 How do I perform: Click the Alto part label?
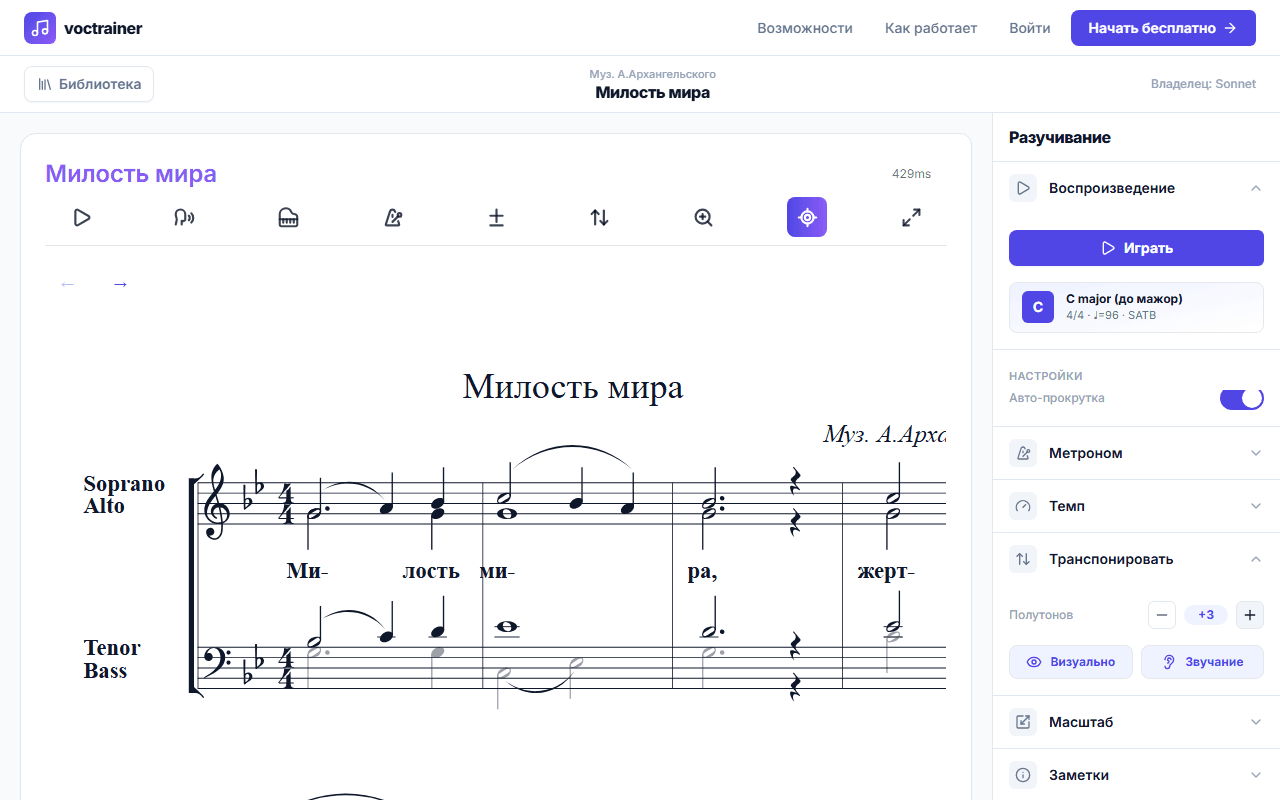coord(104,506)
